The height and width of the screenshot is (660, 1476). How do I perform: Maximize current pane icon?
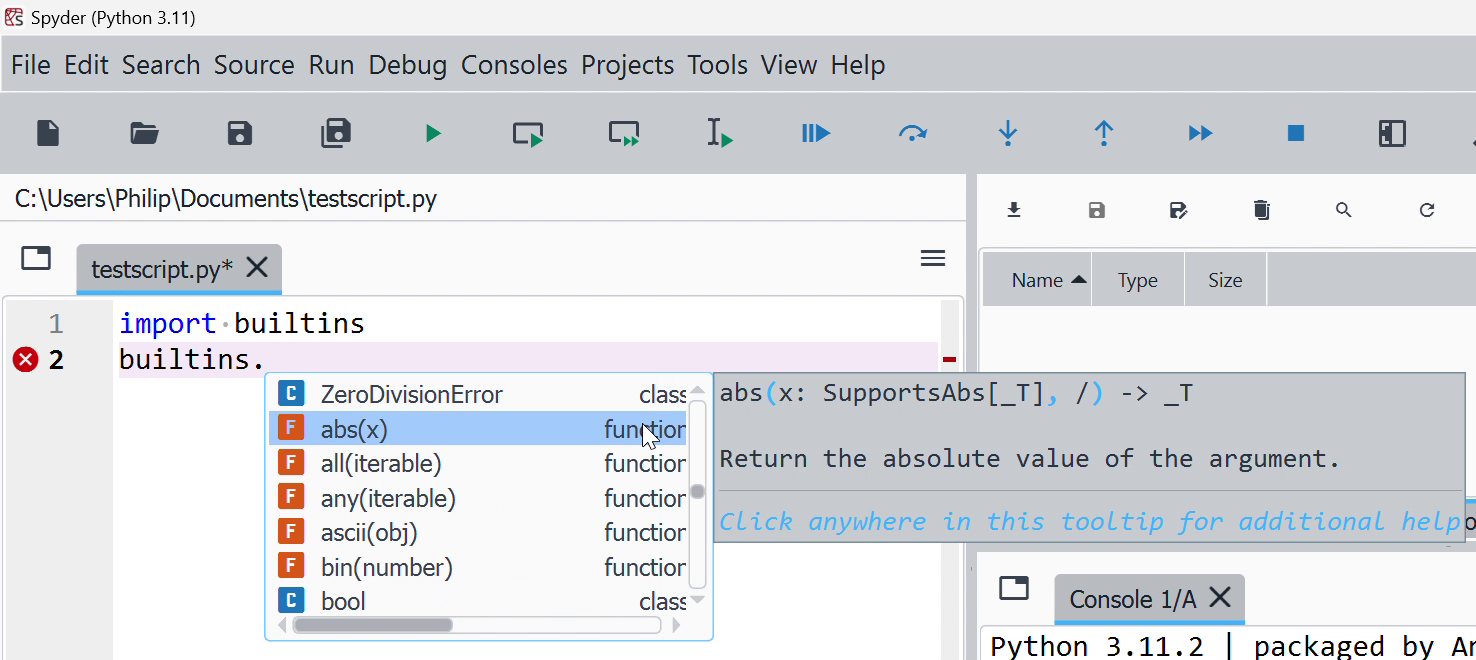pyautogui.click(x=1392, y=133)
